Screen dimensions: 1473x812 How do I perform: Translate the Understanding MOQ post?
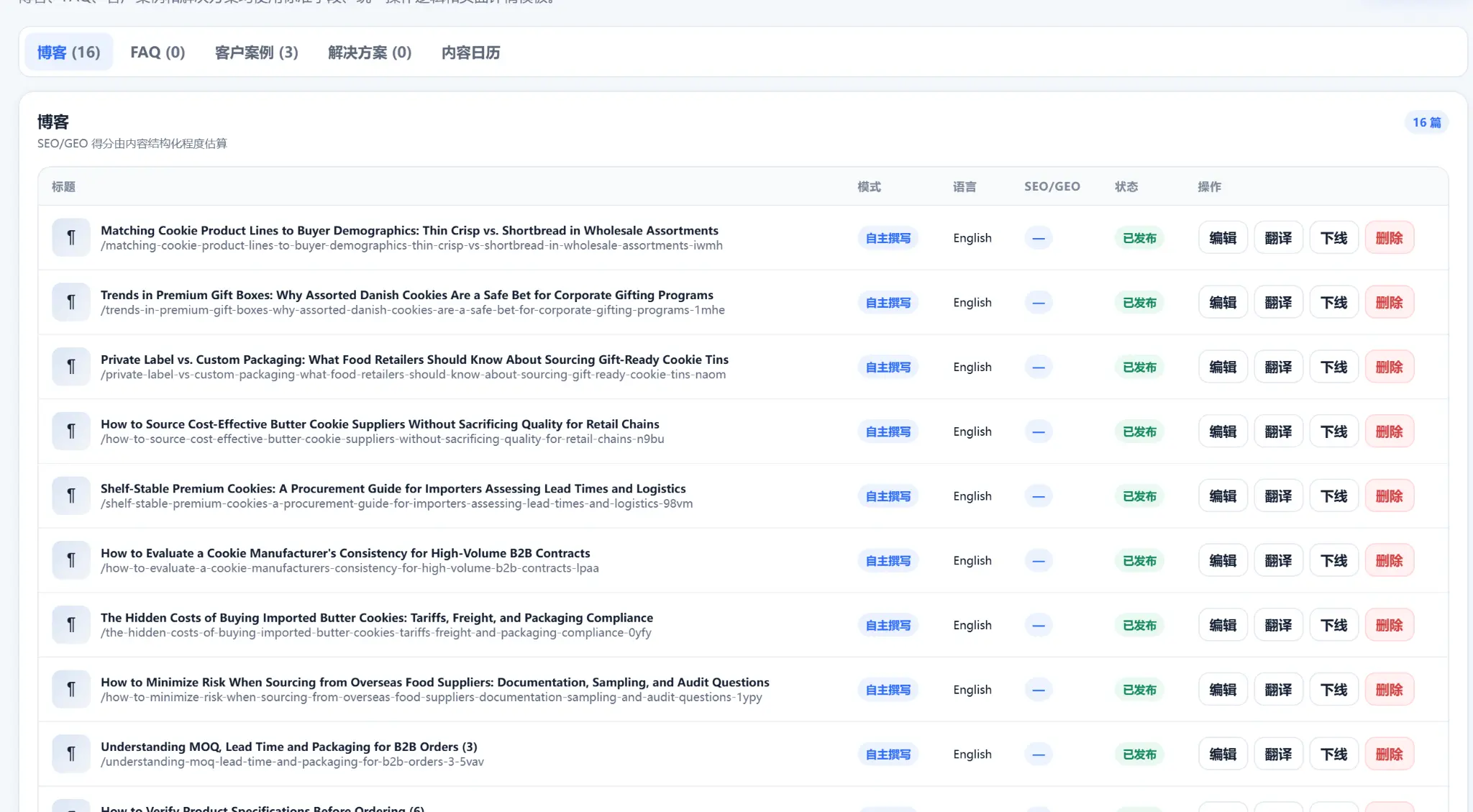1278,754
